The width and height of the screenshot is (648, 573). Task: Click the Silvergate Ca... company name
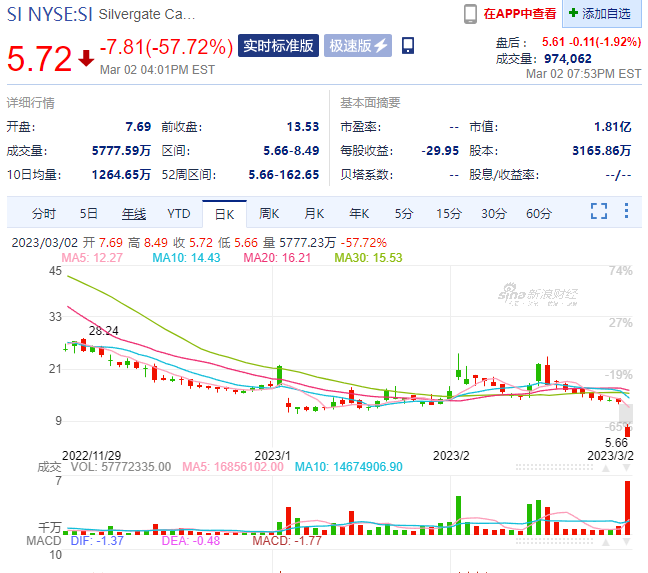[147, 14]
